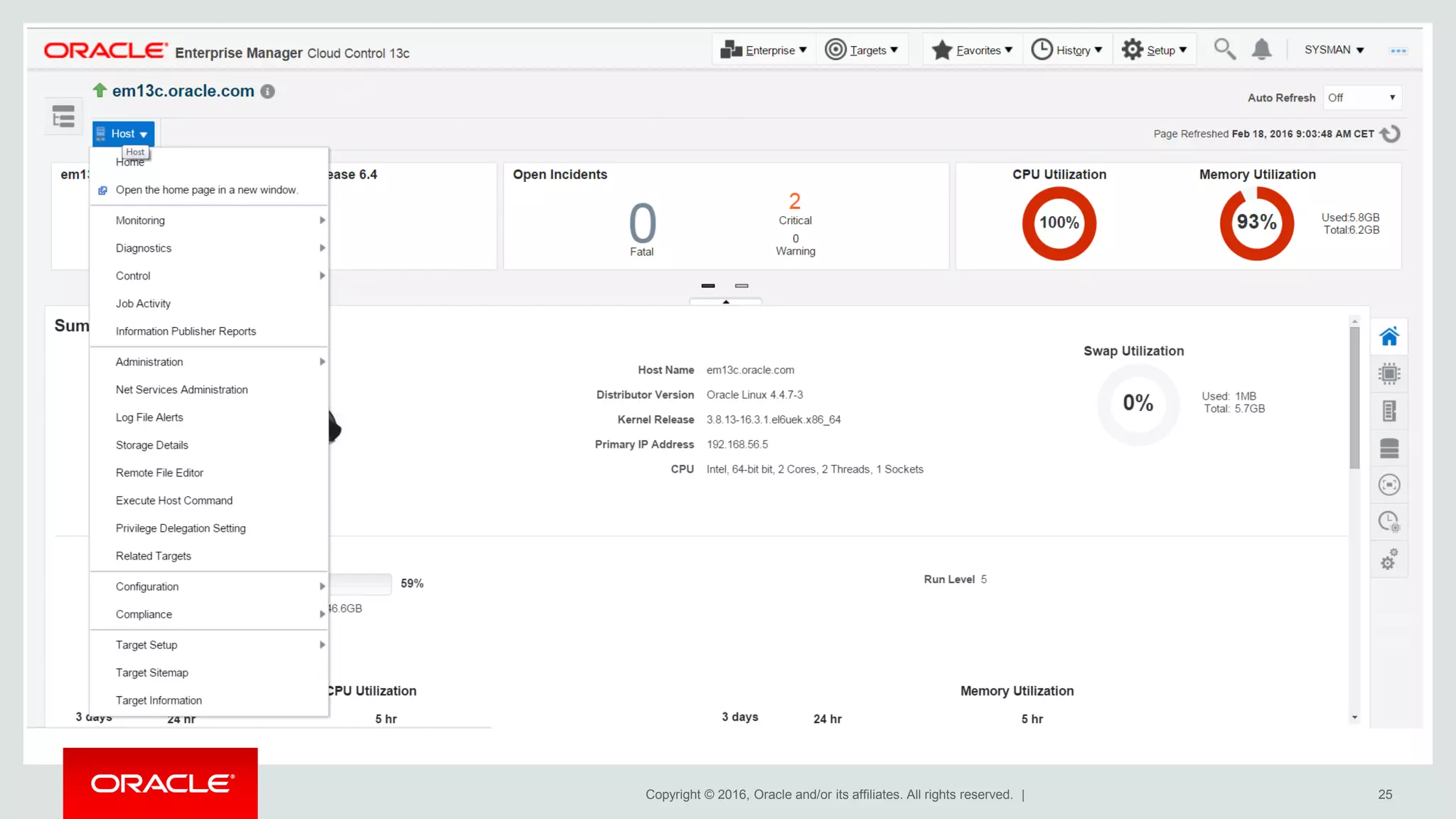Expand the Monitoring submenu
Image resolution: width=1456 pixels, height=819 pixels.
pos(140,220)
